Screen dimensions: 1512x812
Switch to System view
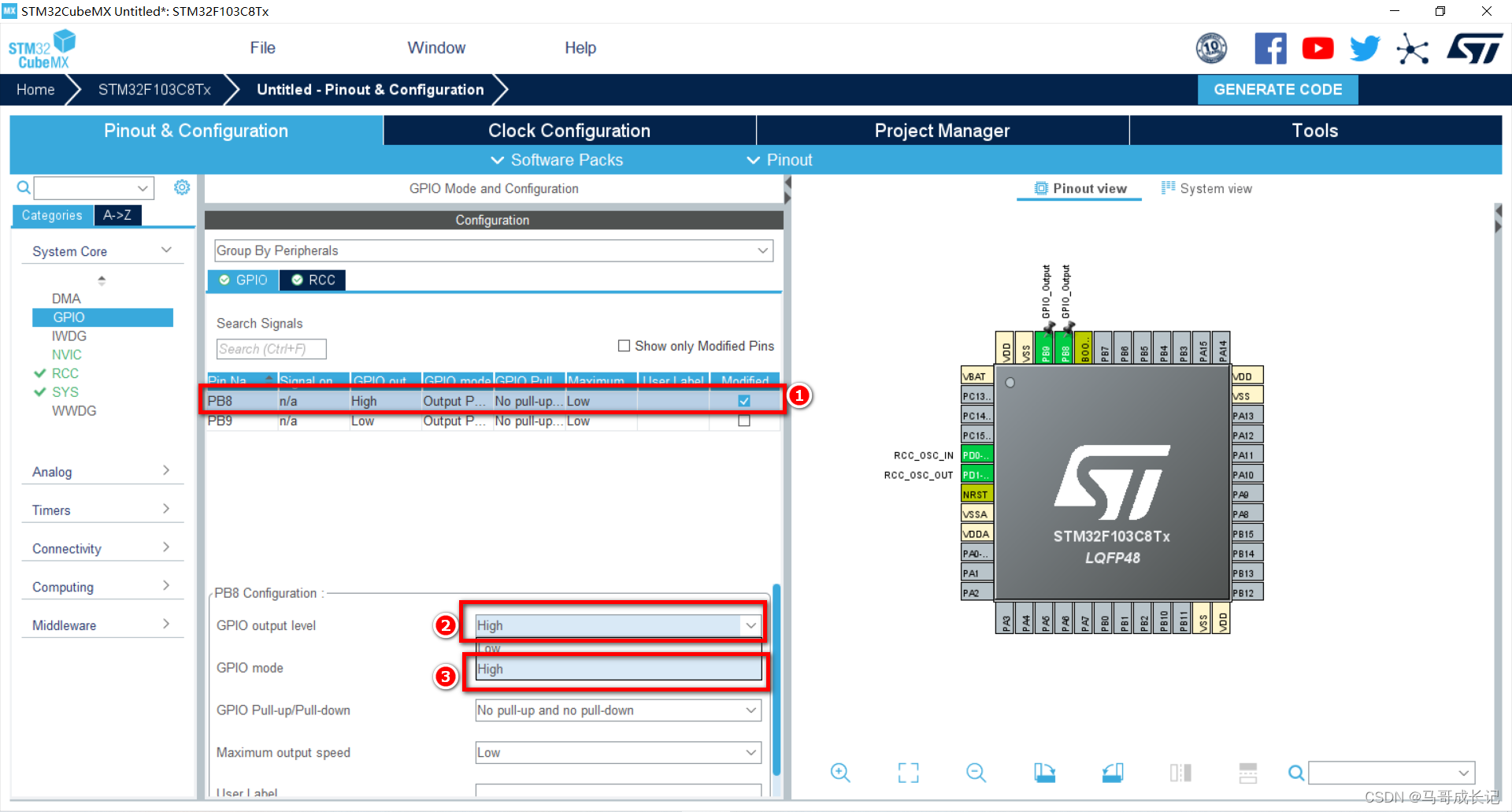click(x=1206, y=188)
